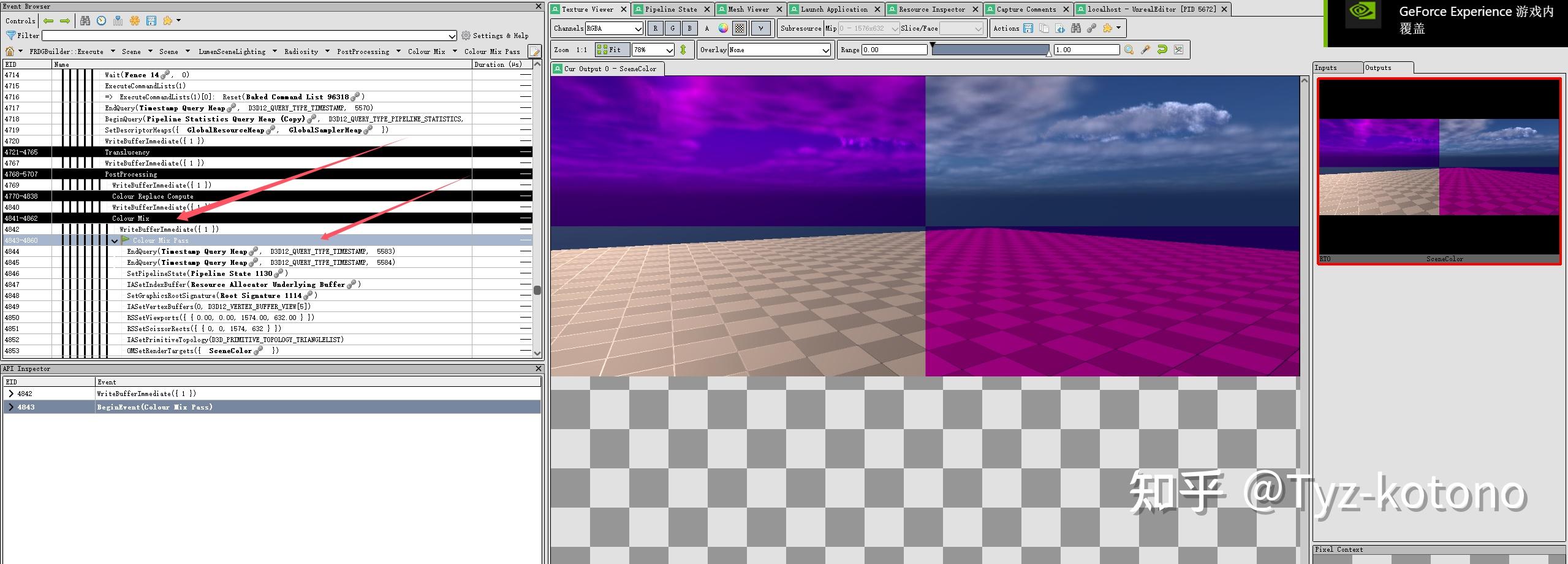
Task: Click the Colour Mix breadcrumb link
Action: click(x=427, y=51)
